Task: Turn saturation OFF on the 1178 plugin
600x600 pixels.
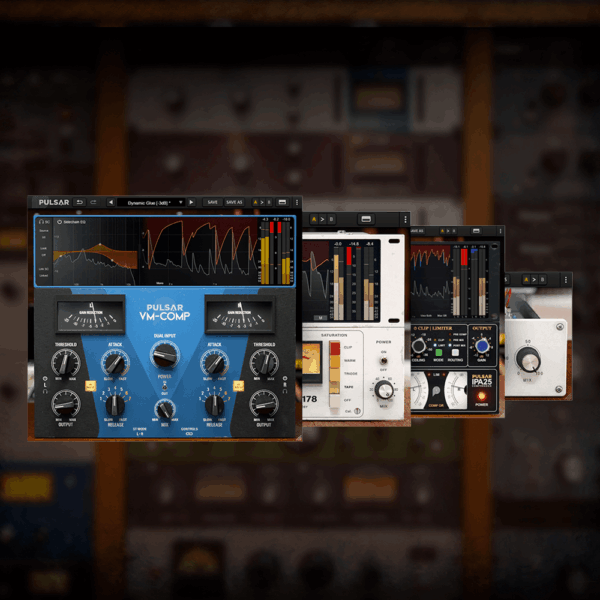Action: click(x=335, y=400)
